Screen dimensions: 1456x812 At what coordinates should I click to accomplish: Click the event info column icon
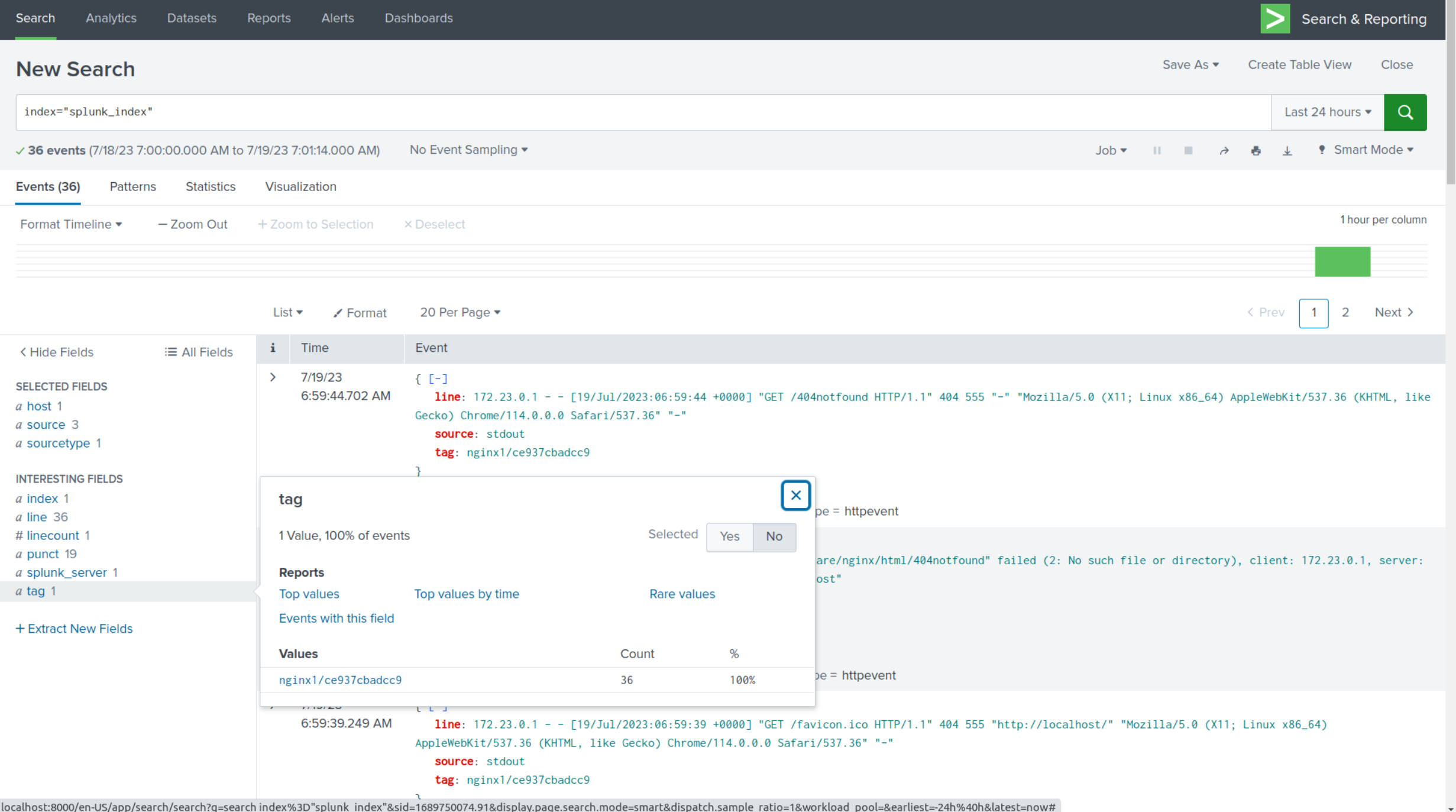pos(273,348)
